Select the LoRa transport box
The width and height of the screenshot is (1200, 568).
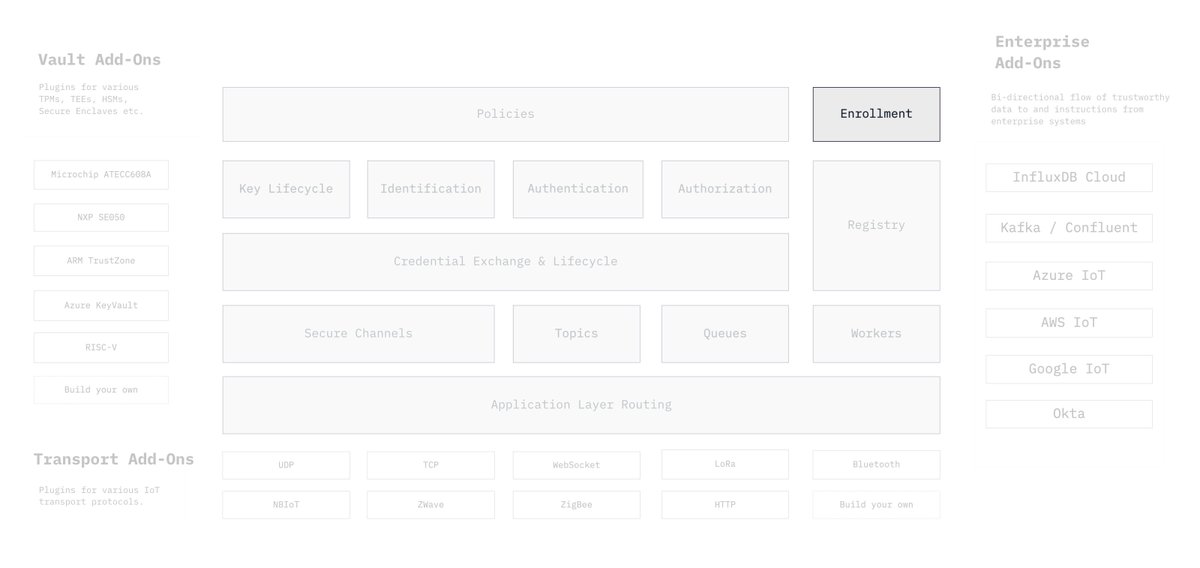click(x=725, y=464)
